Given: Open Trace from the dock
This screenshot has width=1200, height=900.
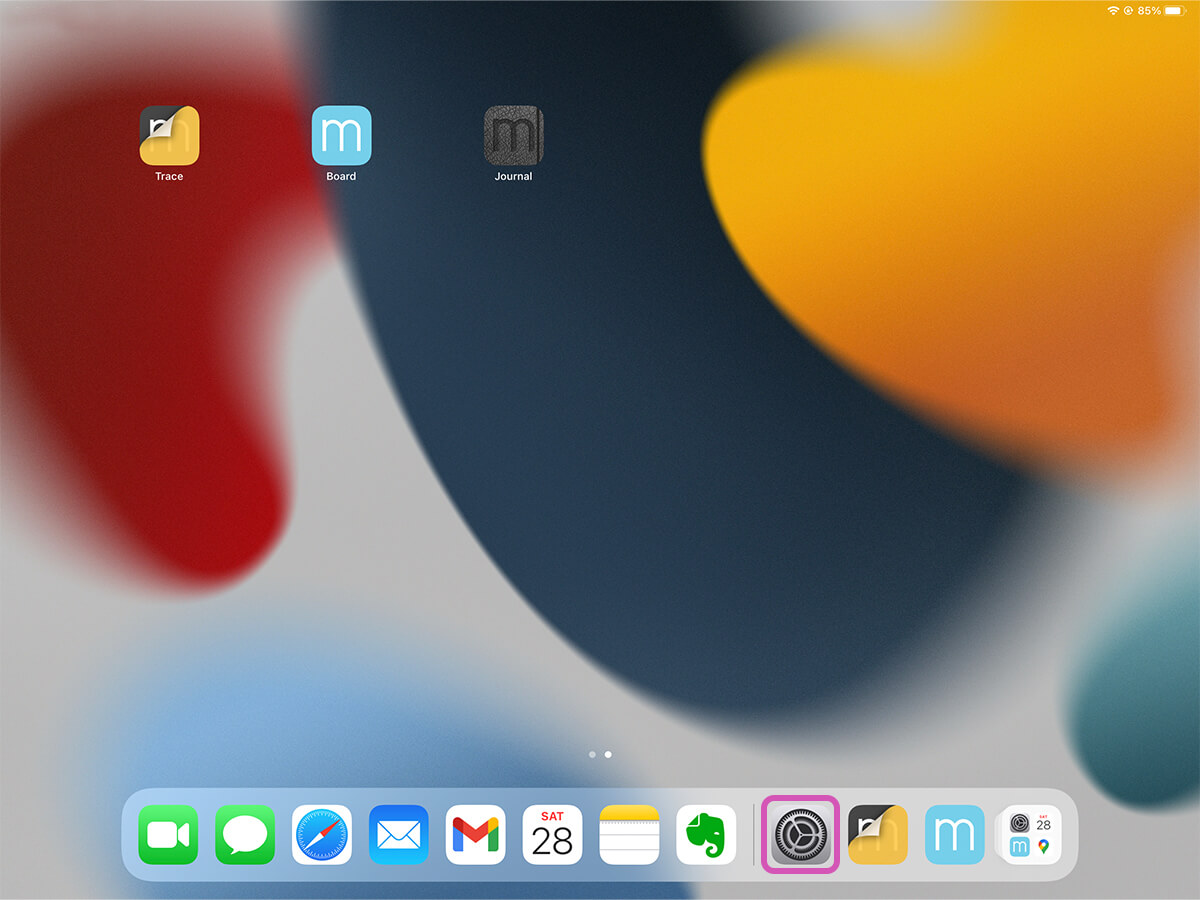Looking at the screenshot, I should coord(876,833).
